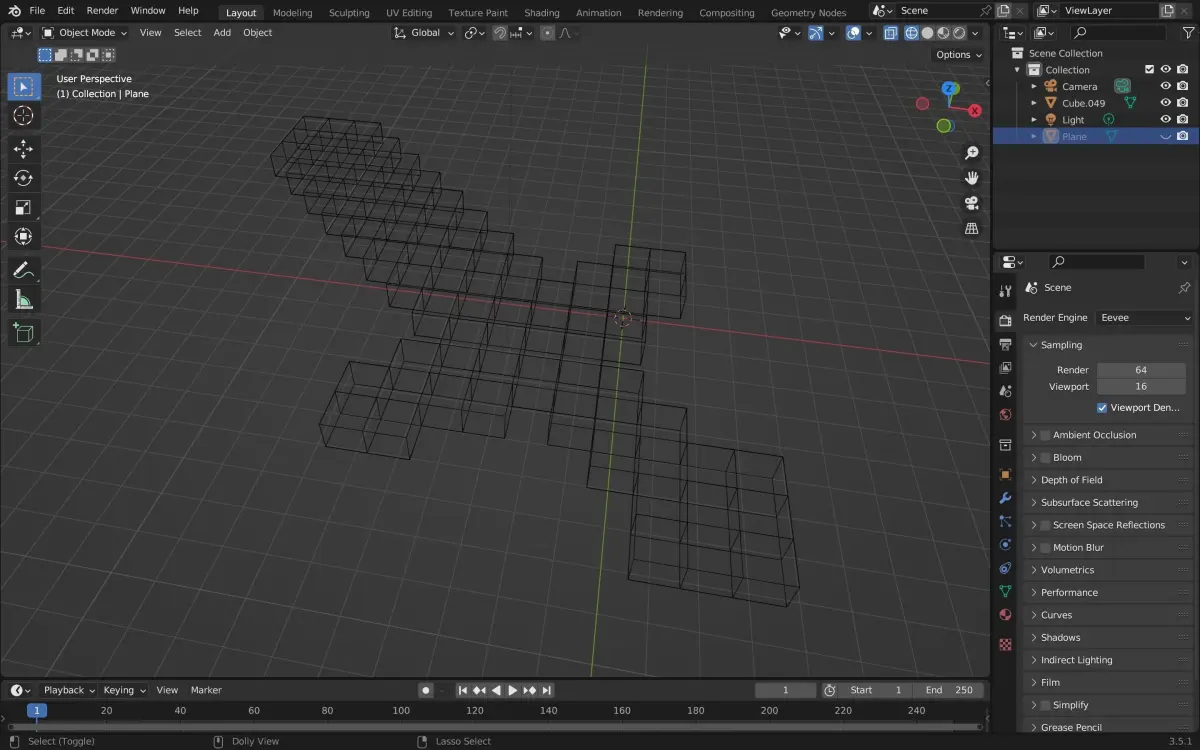Enable Simplify checkbox
The image size is (1200, 750).
pyautogui.click(x=1045, y=705)
